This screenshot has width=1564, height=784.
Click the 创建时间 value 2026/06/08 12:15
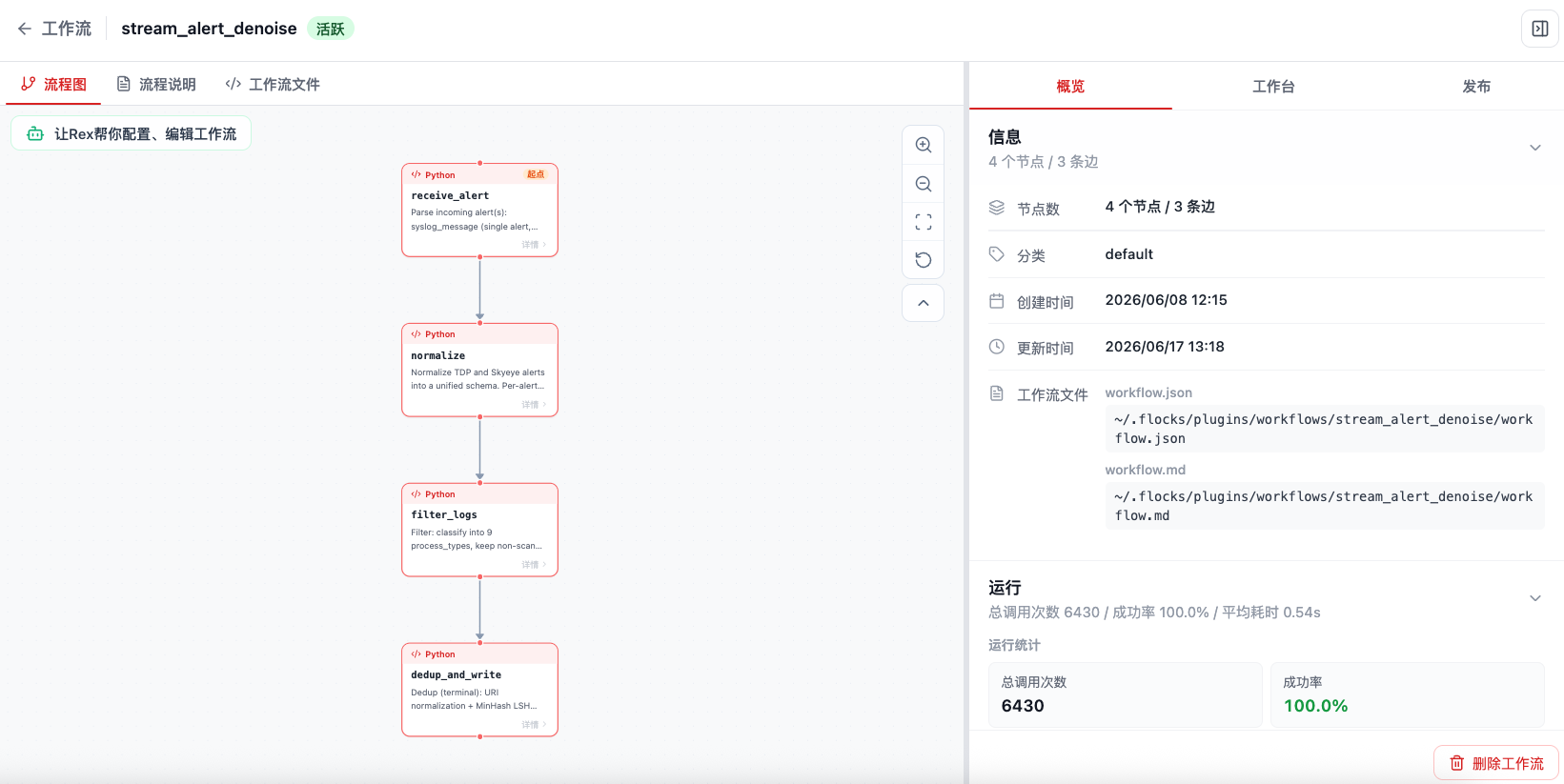click(x=1167, y=300)
